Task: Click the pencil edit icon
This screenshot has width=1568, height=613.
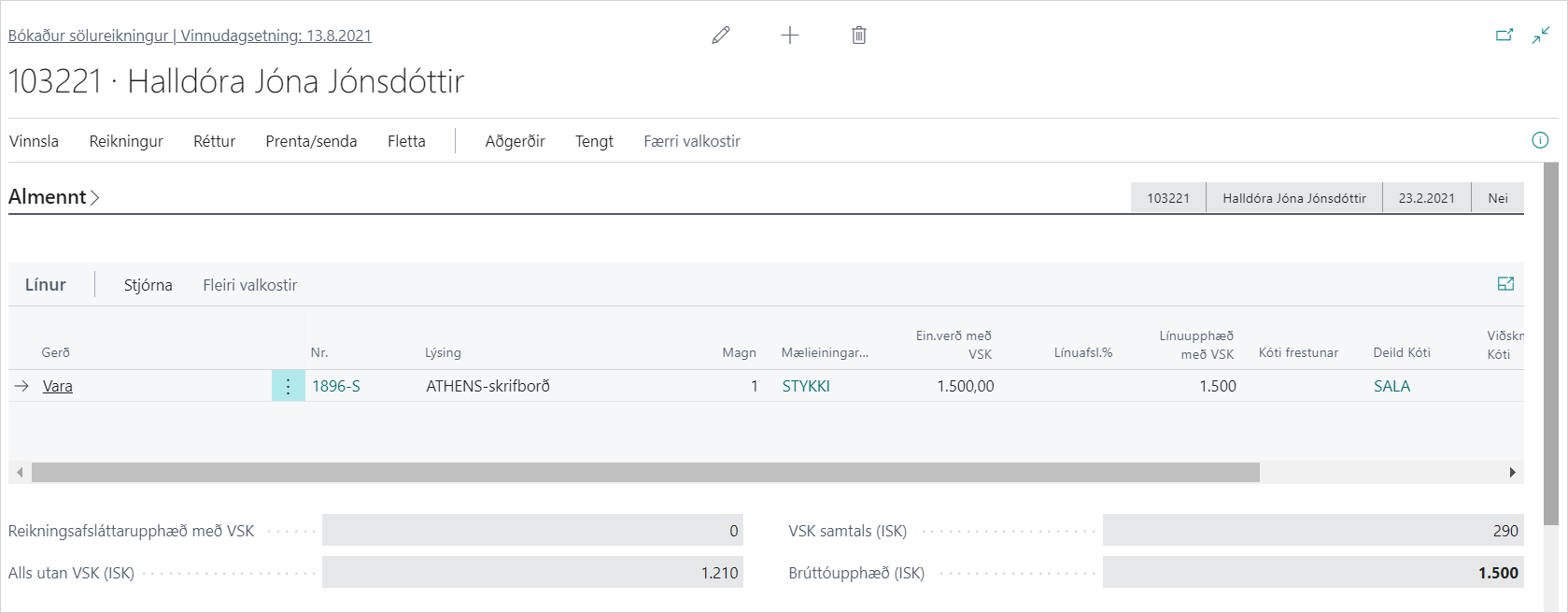Action: [x=720, y=36]
